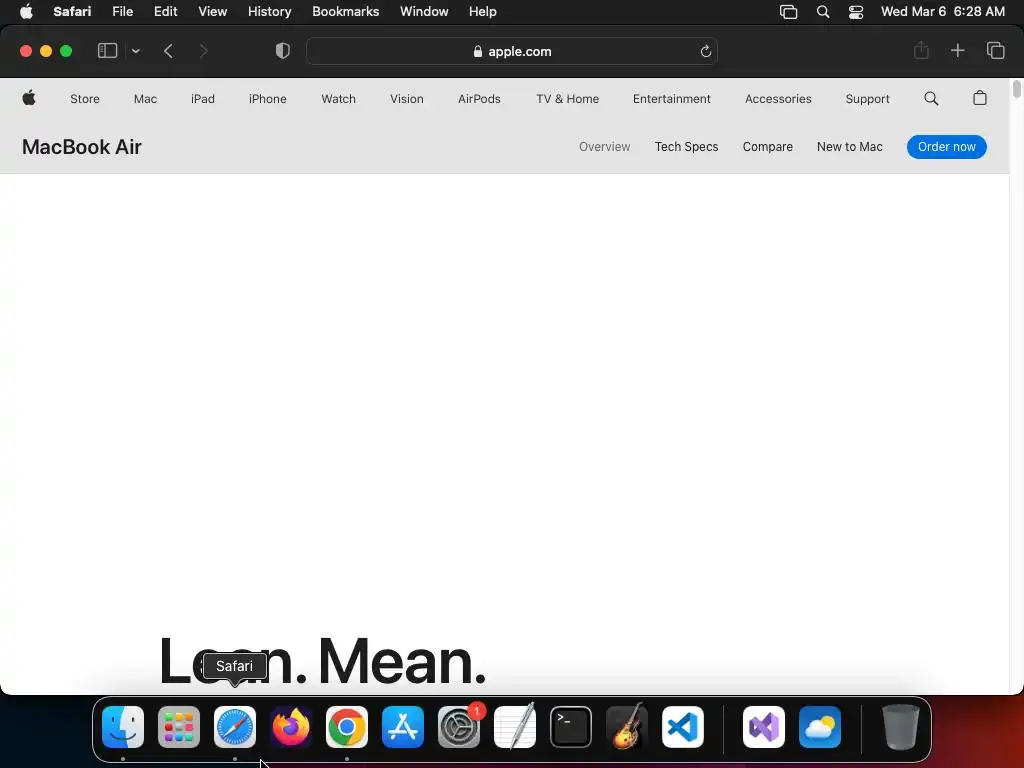Open the Edit menu
1024x768 pixels.
[165, 12]
